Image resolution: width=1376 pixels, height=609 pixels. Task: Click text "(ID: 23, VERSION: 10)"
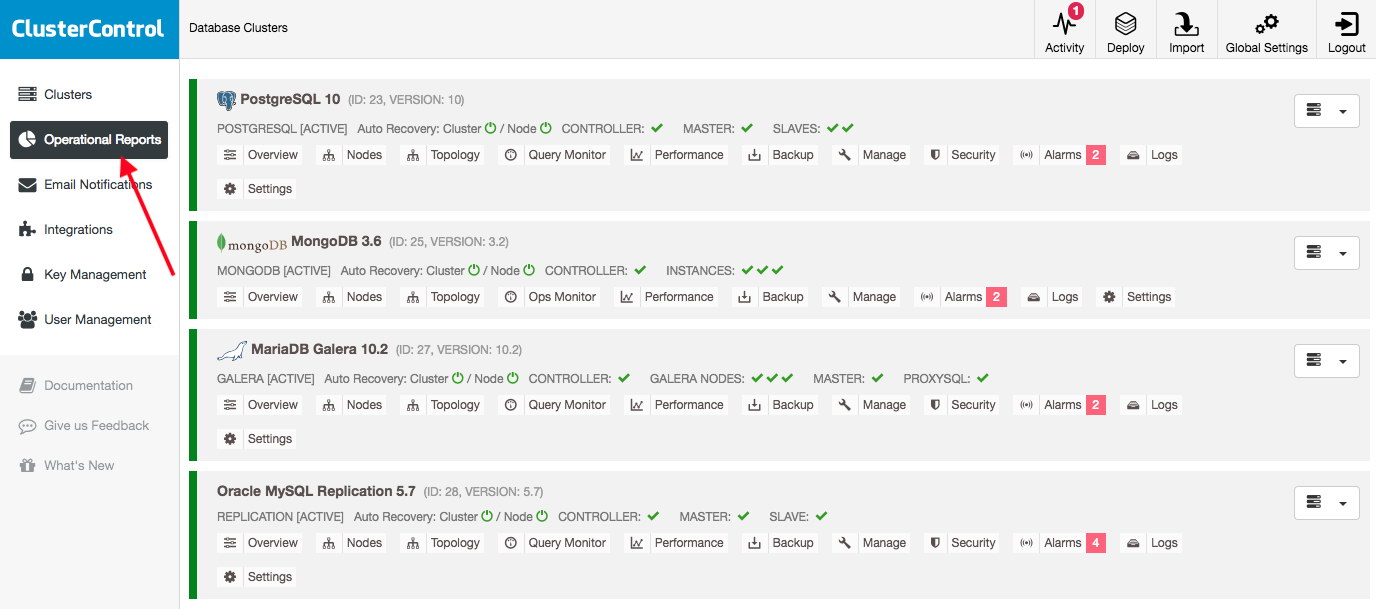pos(406,100)
